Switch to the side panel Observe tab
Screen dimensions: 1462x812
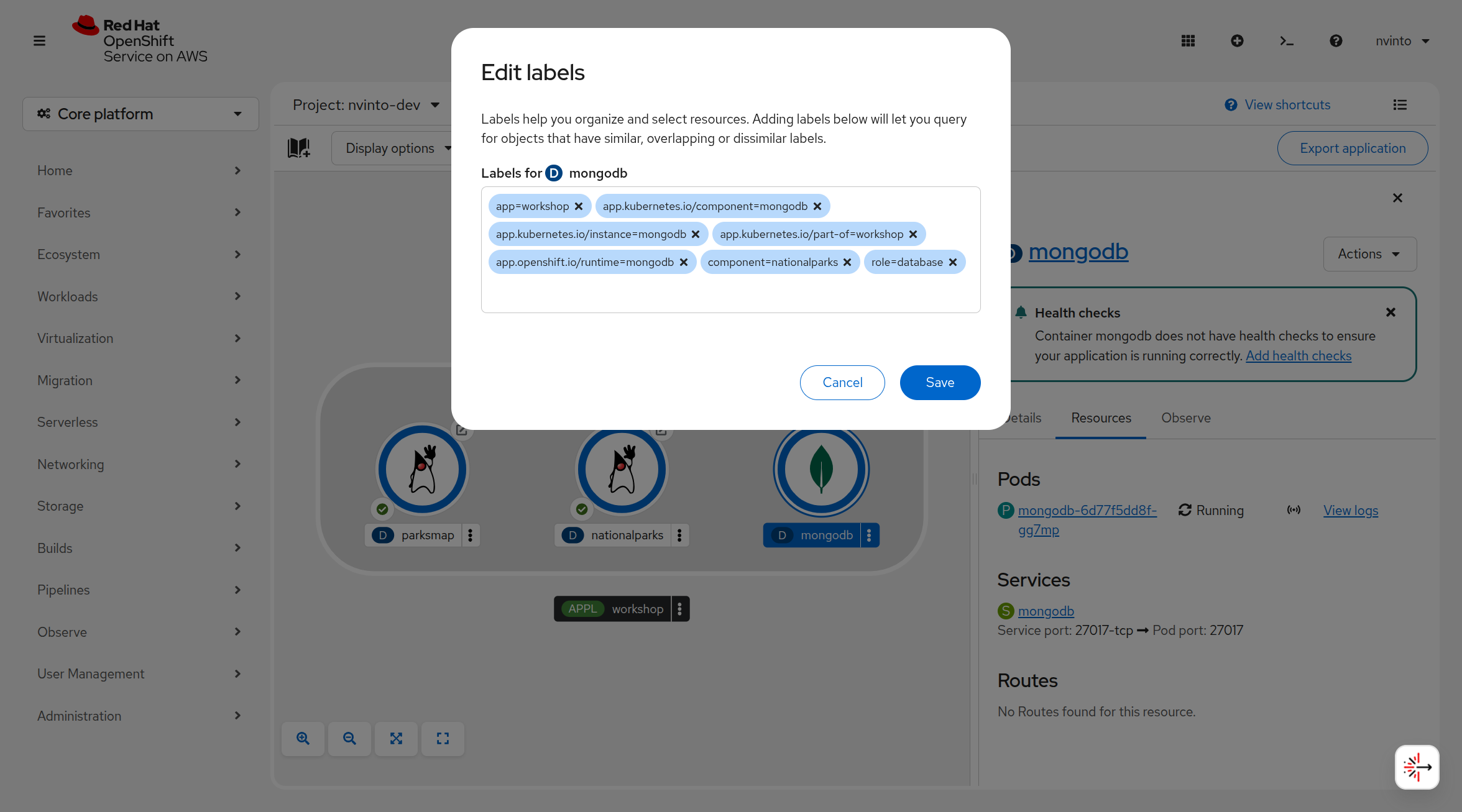click(1186, 418)
